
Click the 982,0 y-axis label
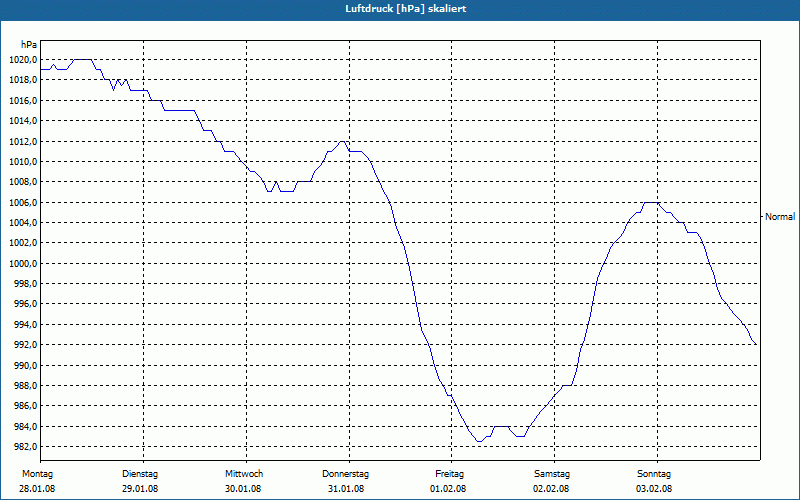click(25, 447)
